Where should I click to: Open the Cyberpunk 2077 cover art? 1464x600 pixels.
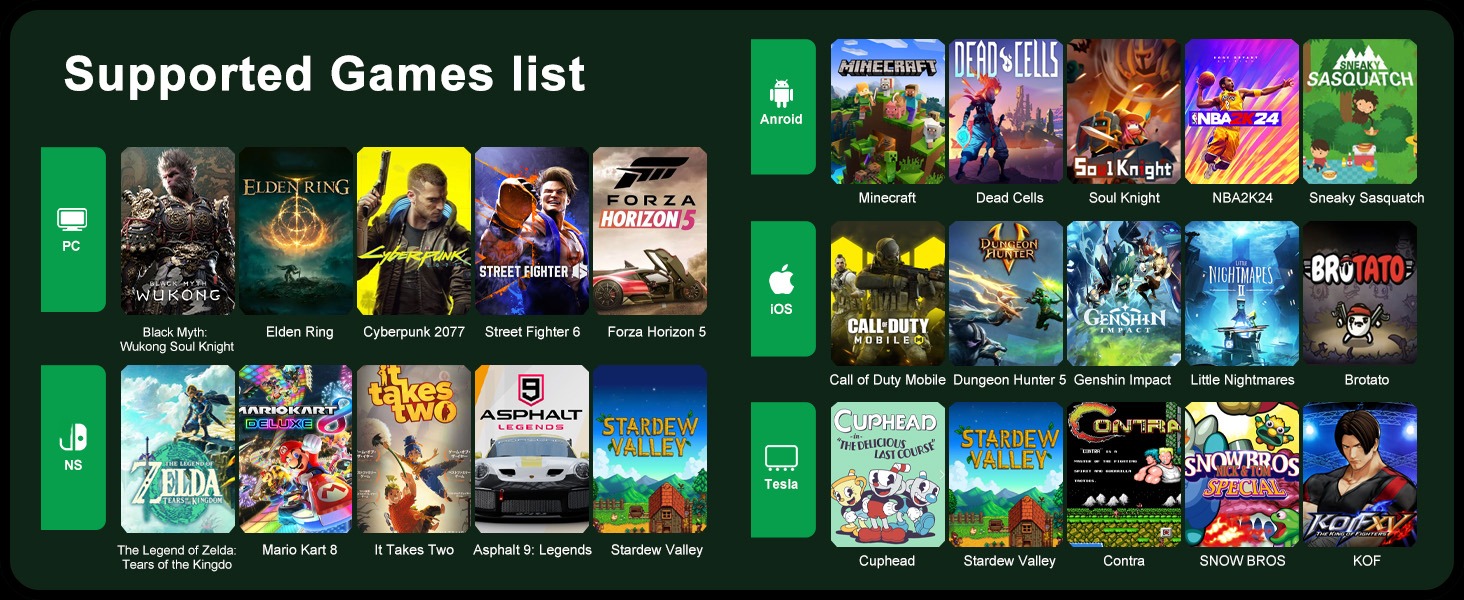pos(414,231)
